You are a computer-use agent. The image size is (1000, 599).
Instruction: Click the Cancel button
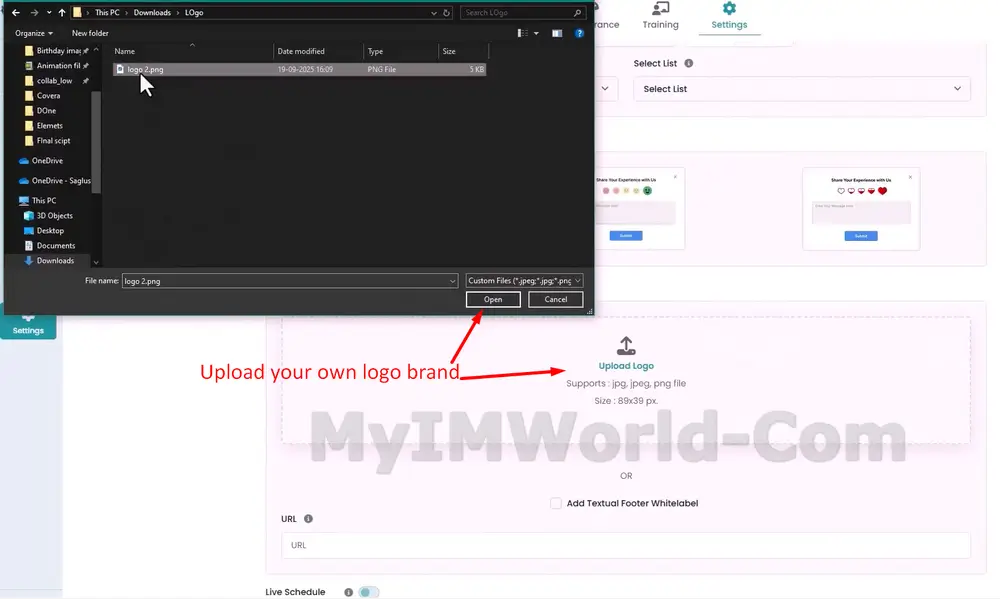coord(555,299)
